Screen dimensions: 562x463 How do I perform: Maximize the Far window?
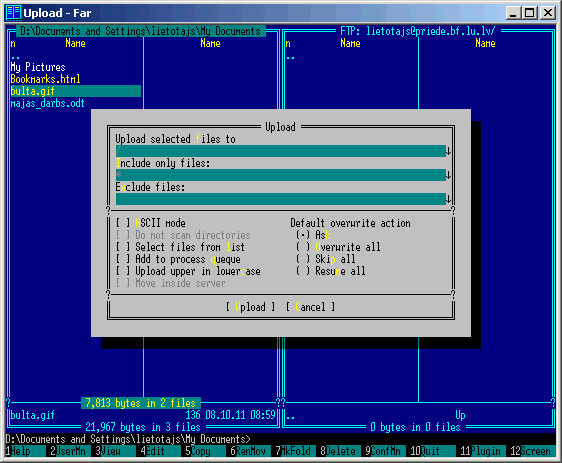(x=530, y=13)
